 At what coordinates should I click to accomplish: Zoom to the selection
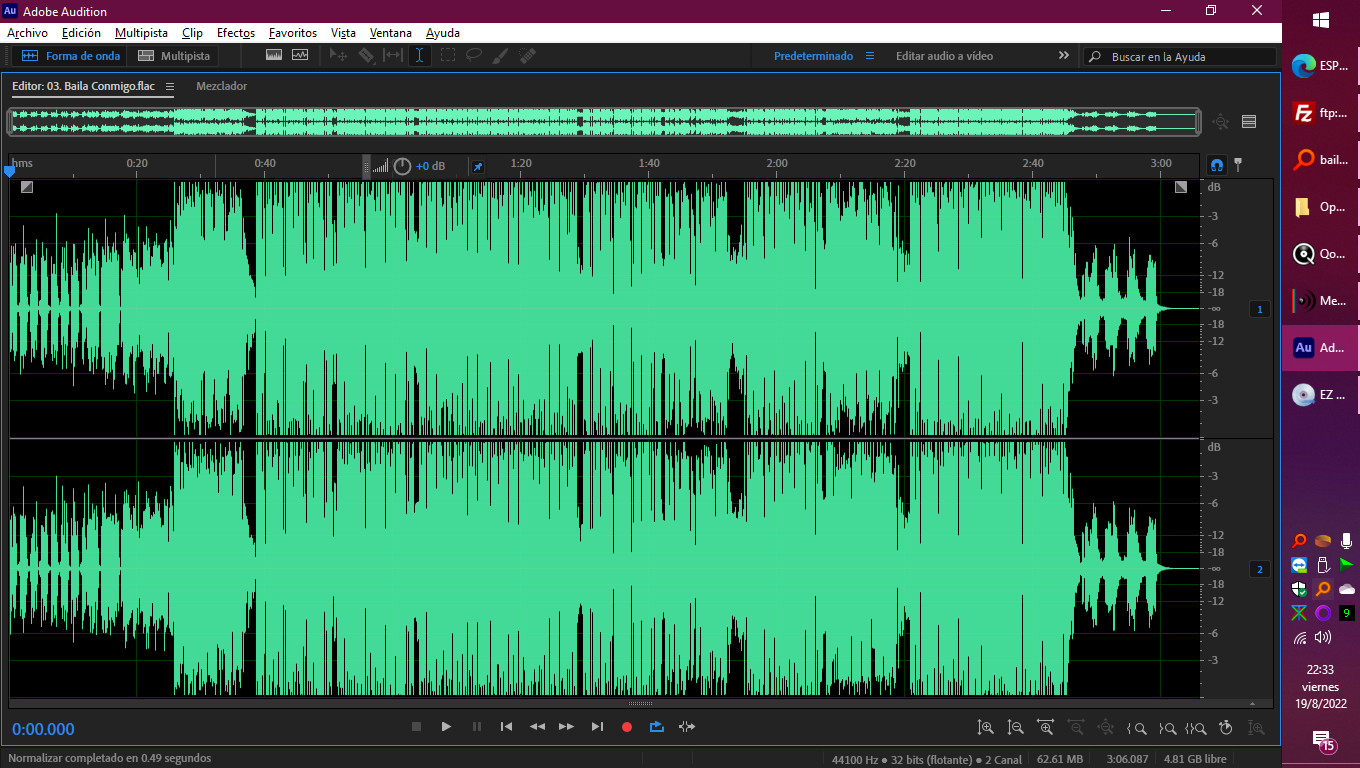pos(1197,727)
